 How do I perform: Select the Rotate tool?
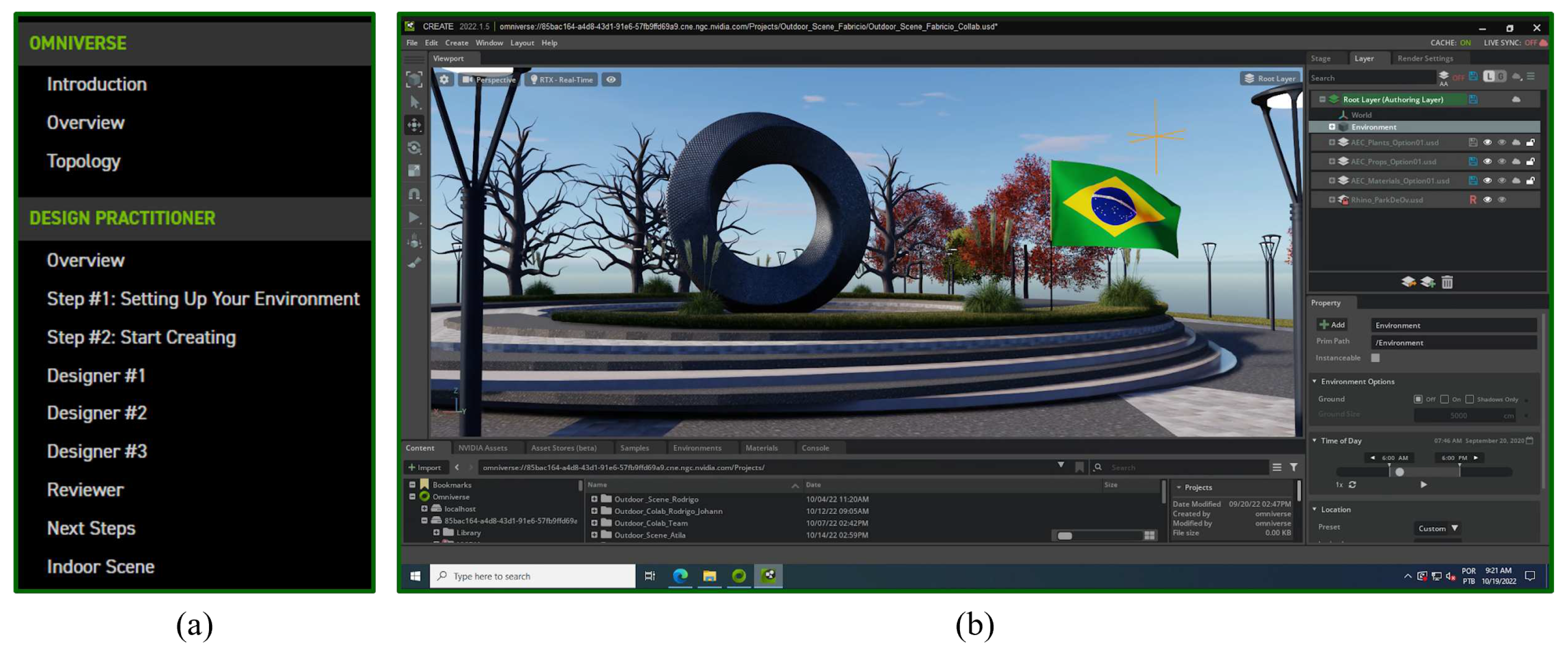point(414,148)
